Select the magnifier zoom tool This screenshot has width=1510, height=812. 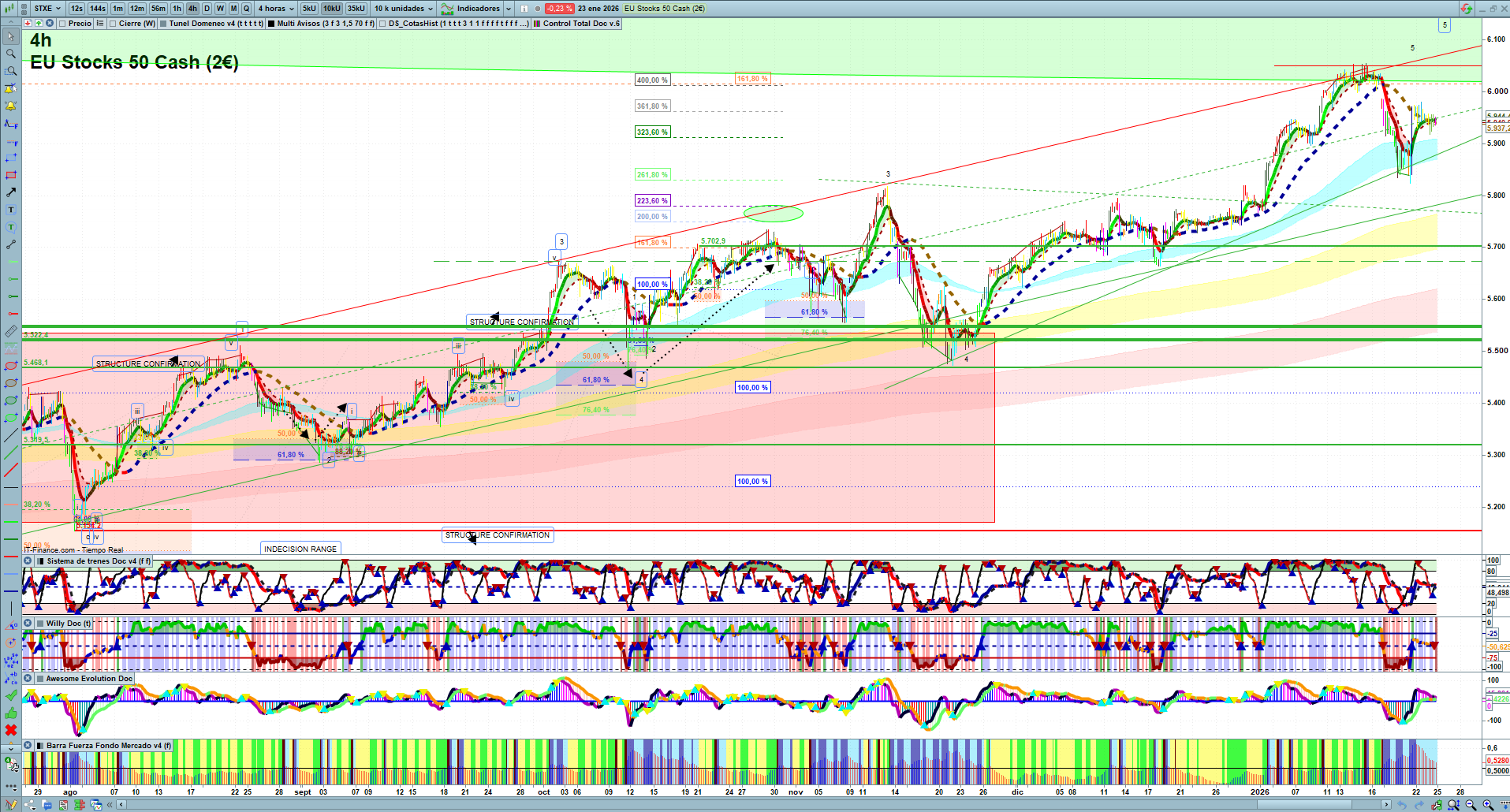tap(11, 54)
